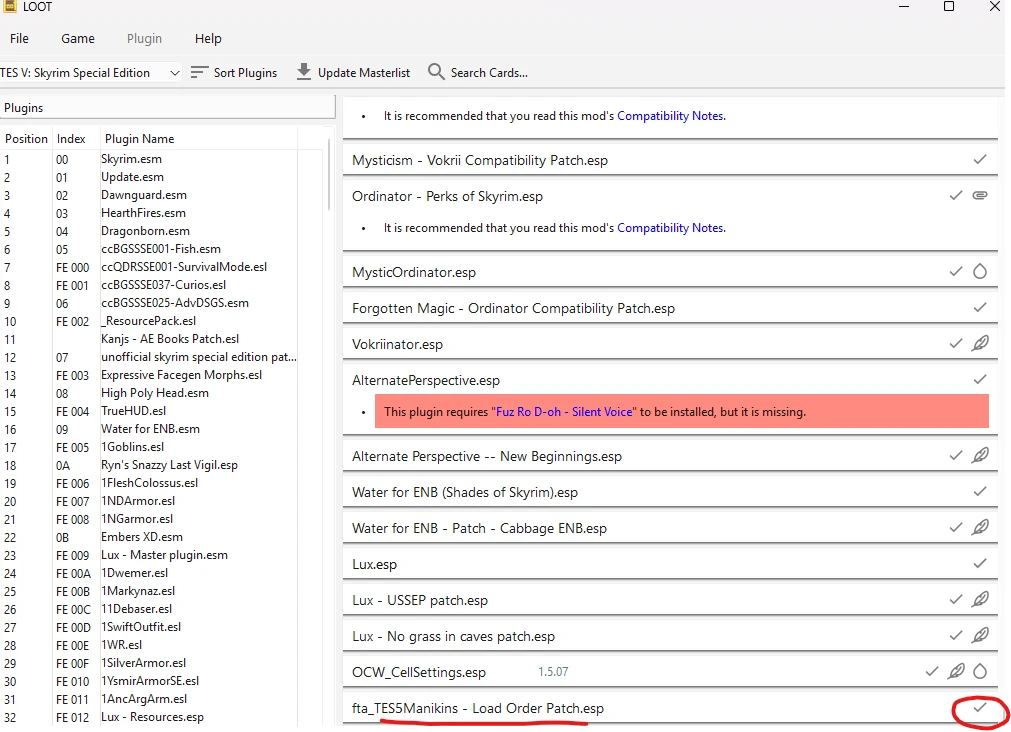Click version 1.5.07 on OCW_CellSettings.esp

pos(553,672)
